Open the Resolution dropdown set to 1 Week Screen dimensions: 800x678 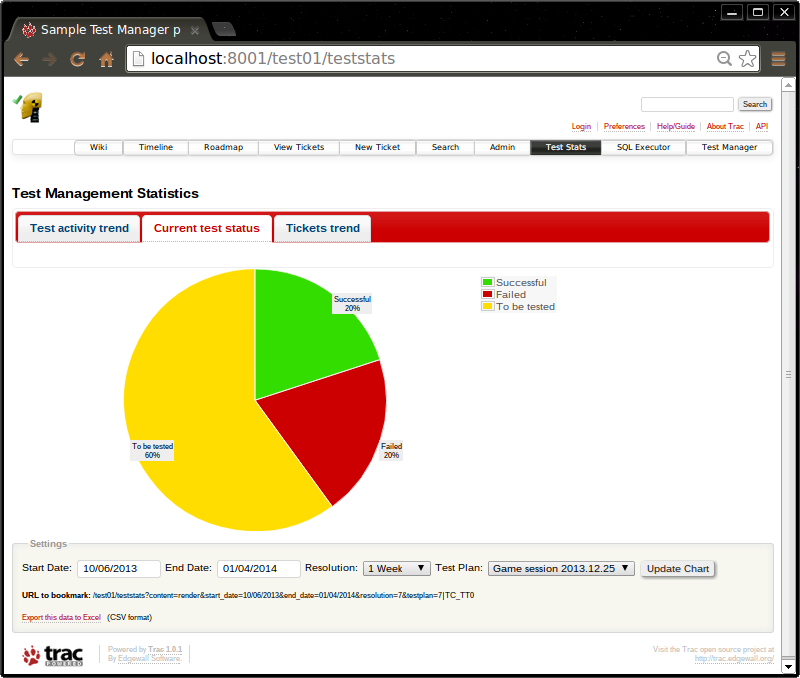point(396,567)
